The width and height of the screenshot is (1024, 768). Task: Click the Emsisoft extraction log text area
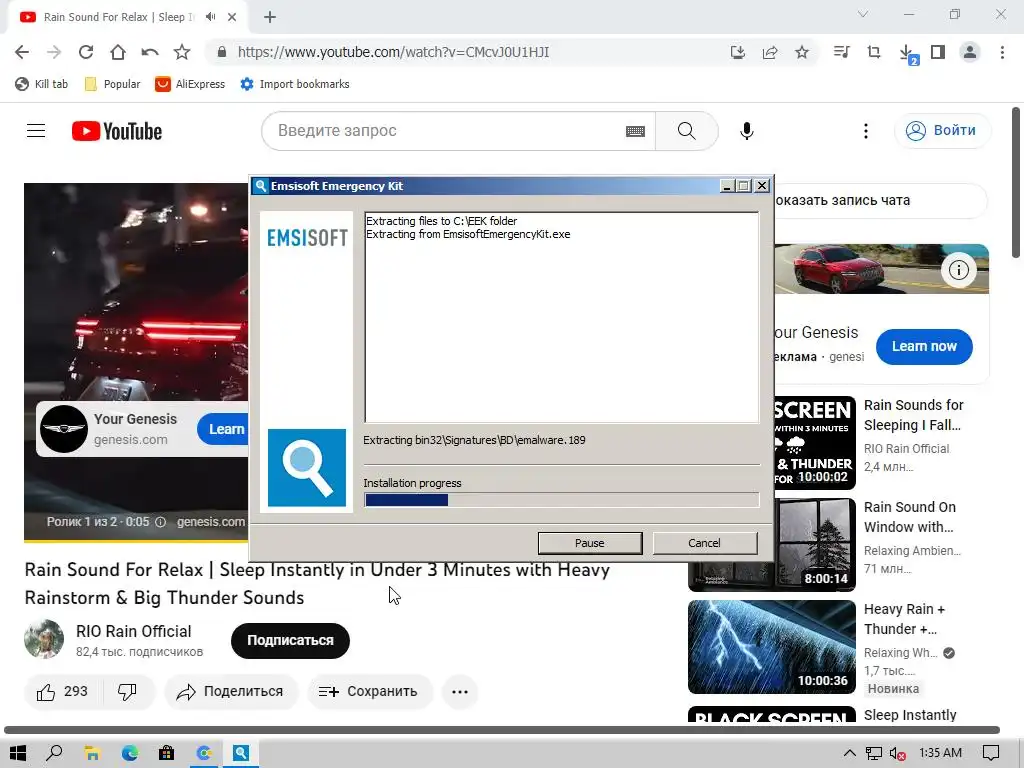point(562,317)
